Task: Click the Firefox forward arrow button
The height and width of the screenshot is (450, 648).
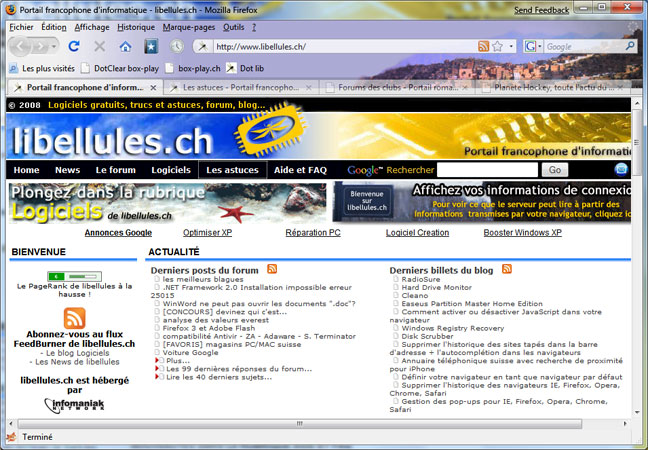Action: (x=41, y=46)
